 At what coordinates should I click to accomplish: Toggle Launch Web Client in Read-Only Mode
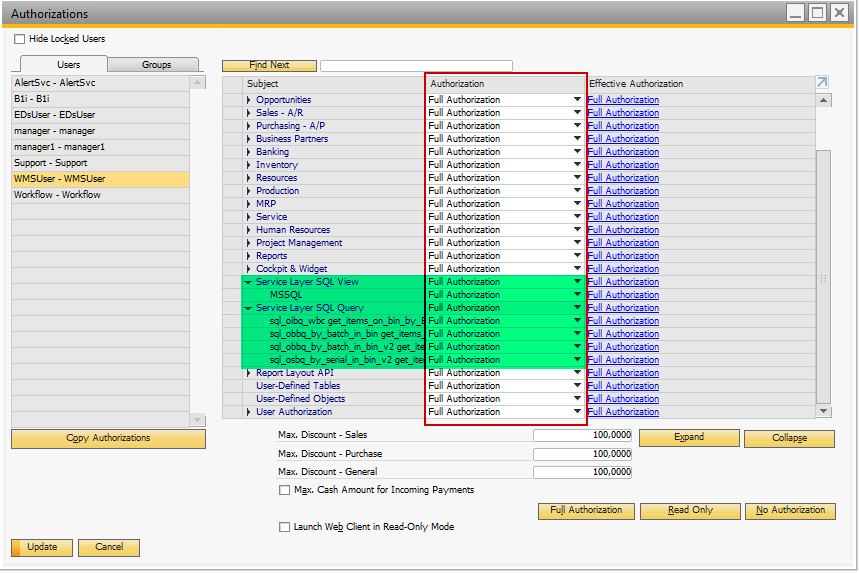coord(285,526)
